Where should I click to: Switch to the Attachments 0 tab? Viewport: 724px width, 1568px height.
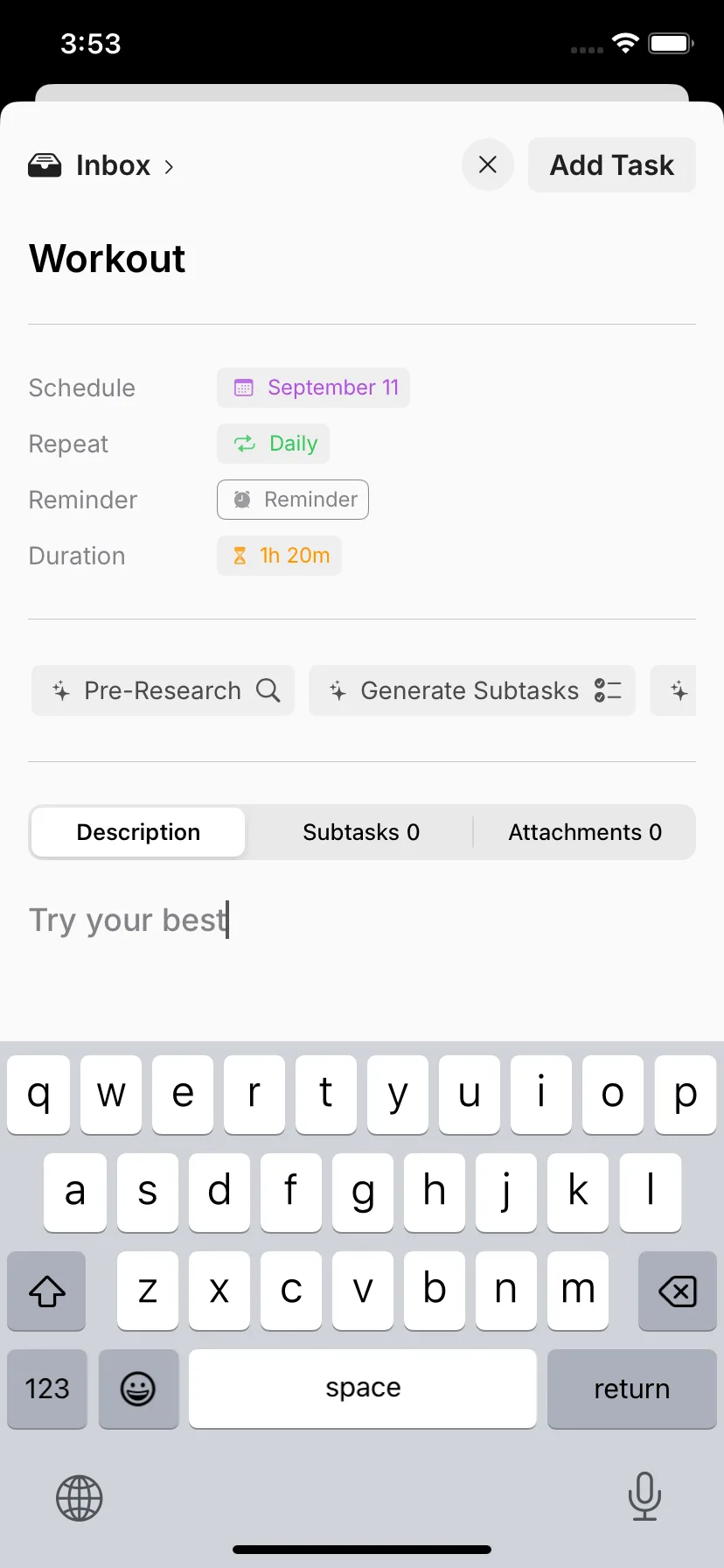585,832
